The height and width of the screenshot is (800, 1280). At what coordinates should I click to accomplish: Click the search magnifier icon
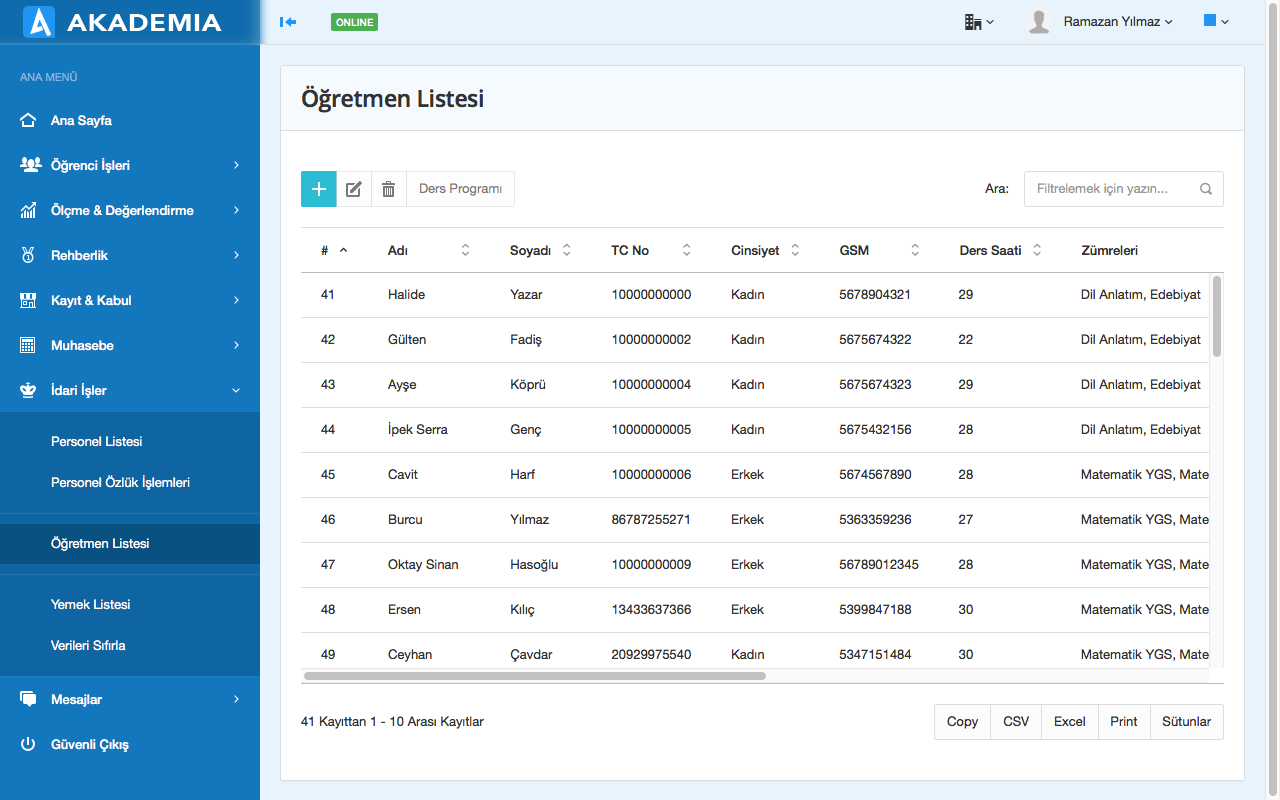click(x=1206, y=189)
